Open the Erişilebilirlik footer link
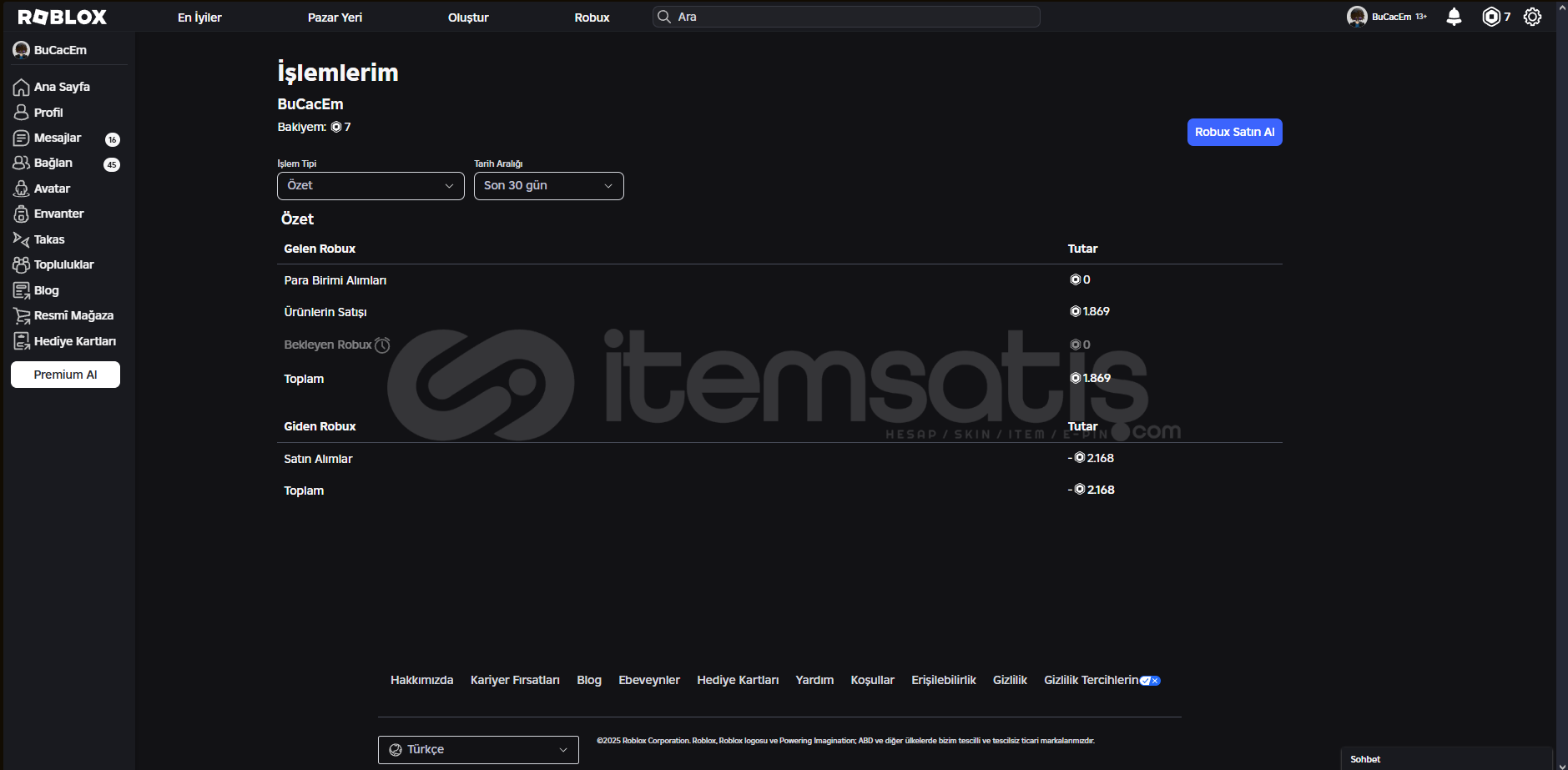 coord(944,680)
